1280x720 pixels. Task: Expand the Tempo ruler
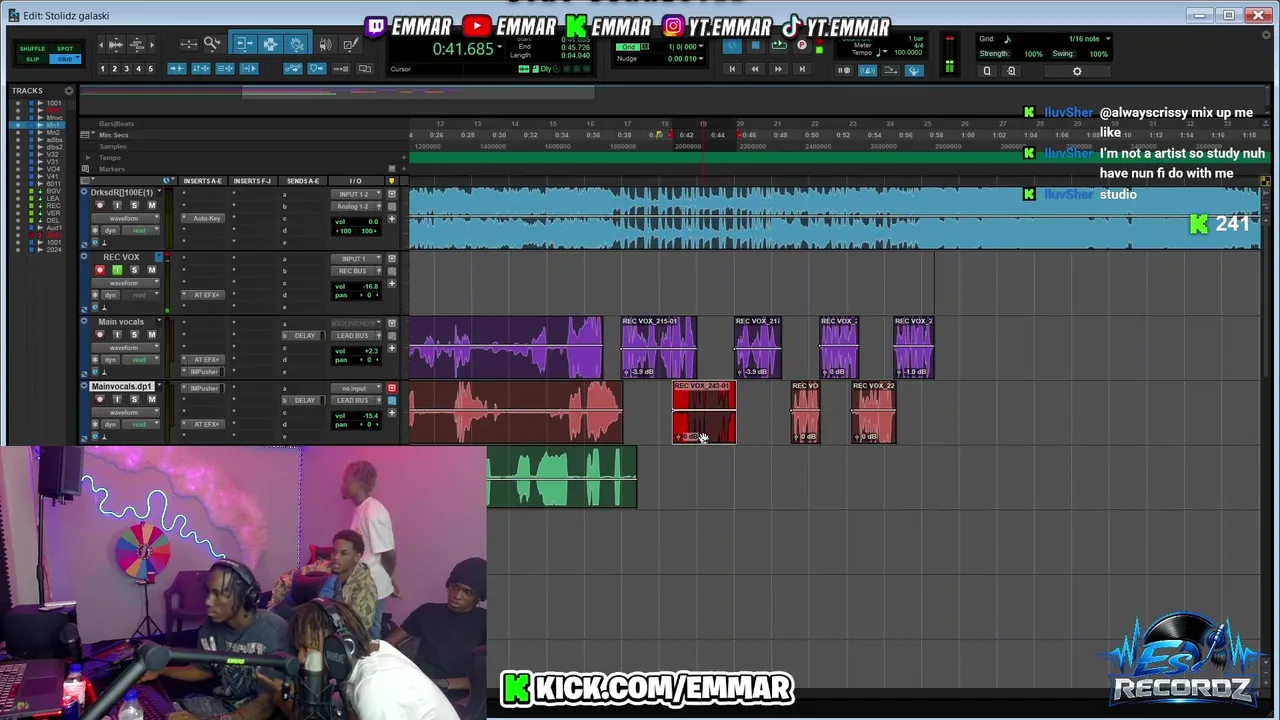tap(88, 158)
